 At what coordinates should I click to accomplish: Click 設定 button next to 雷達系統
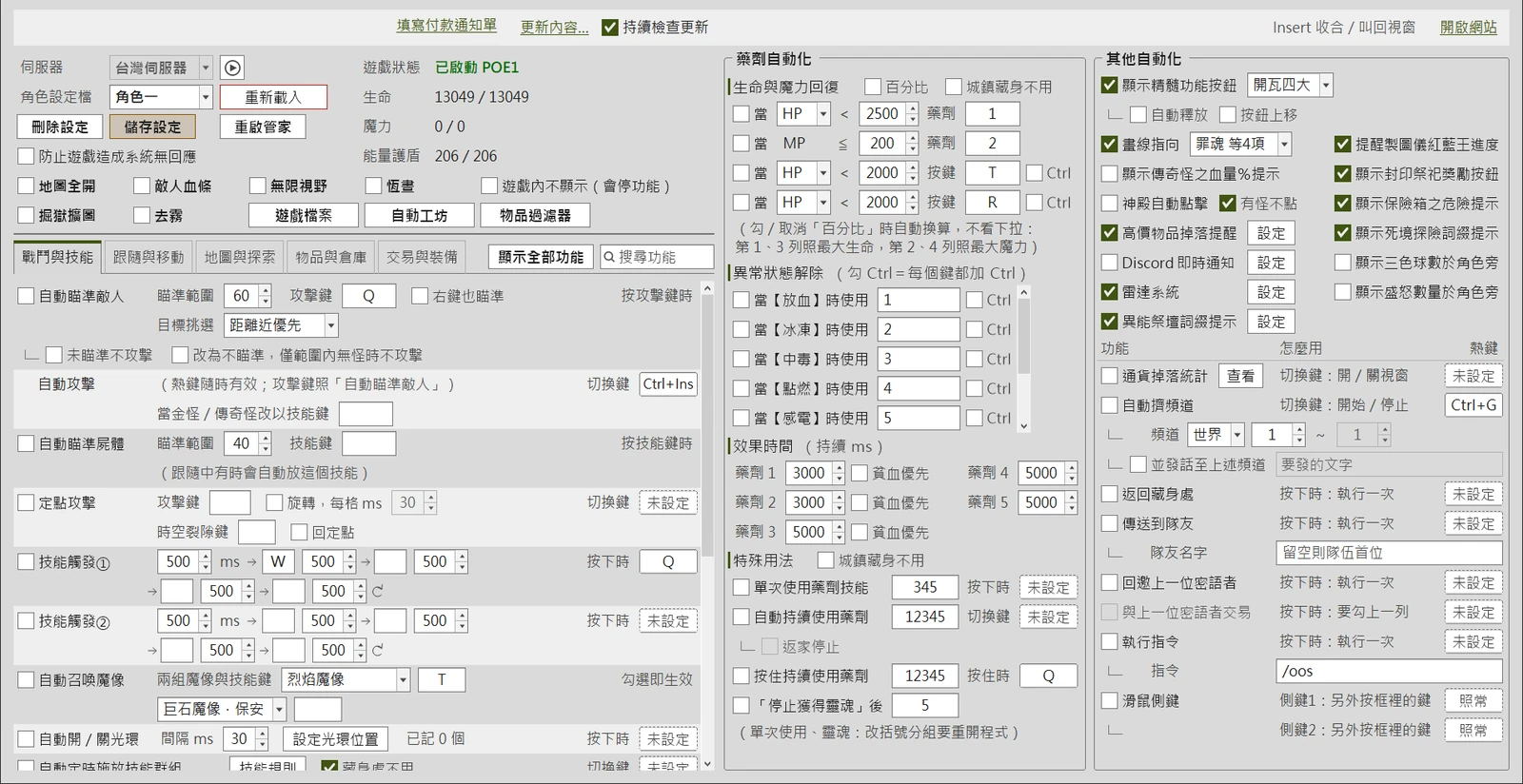pos(1271,292)
